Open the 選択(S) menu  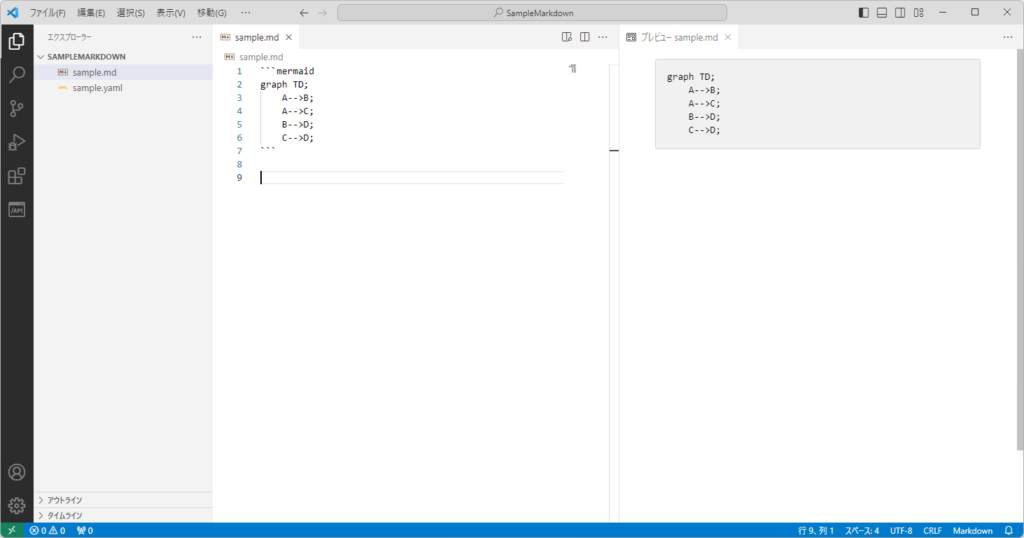pyautogui.click(x=131, y=12)
